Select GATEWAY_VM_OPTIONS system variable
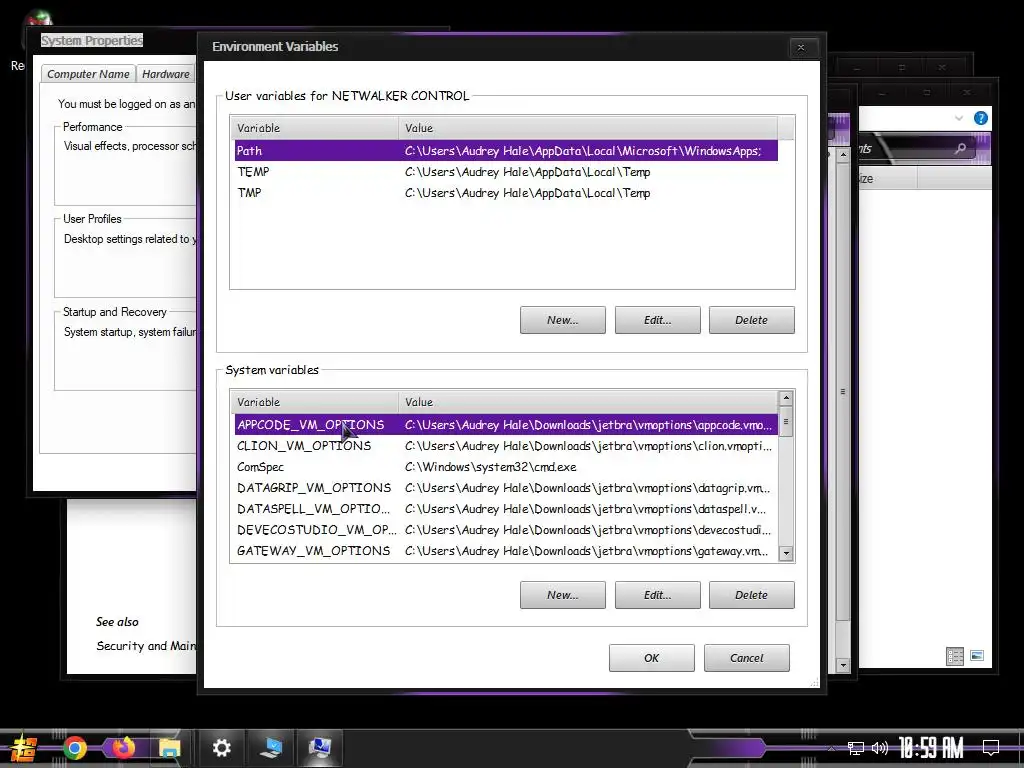The width and height of the screenshot is (1024, 768). pos(506,551)
